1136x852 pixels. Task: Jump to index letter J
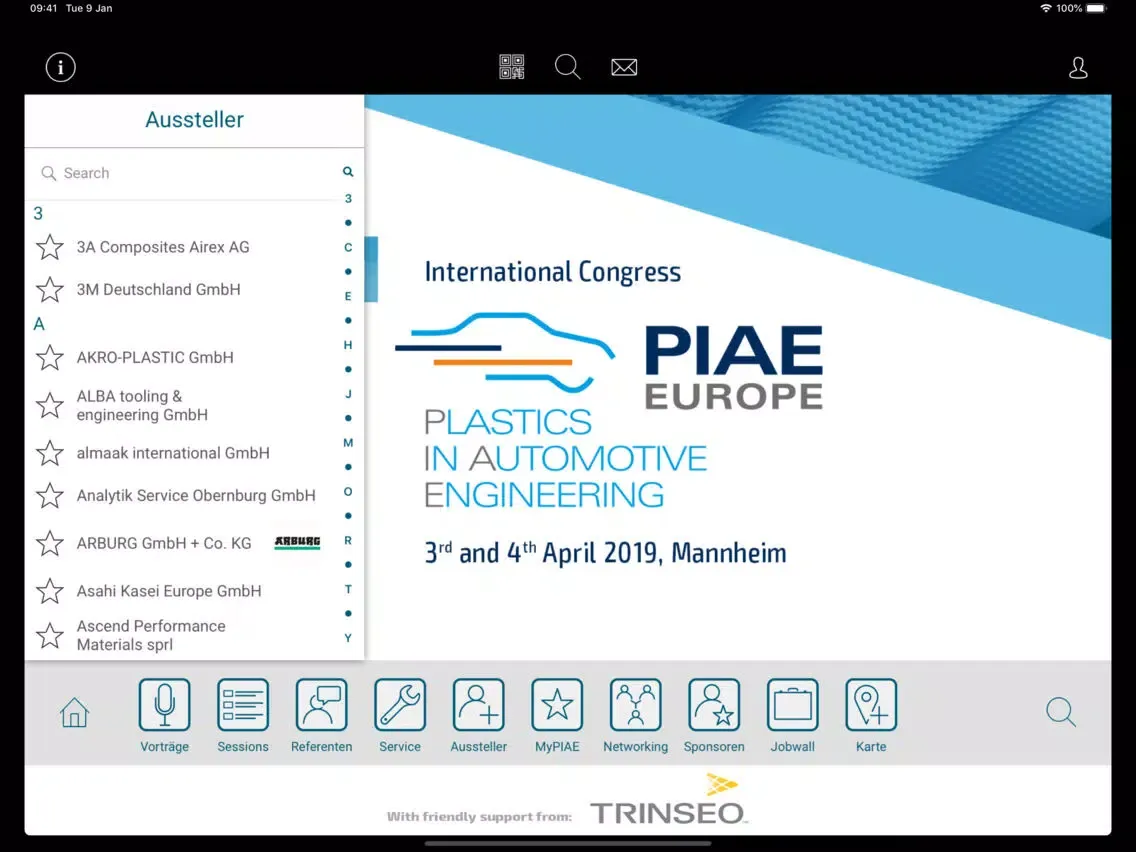348,394
